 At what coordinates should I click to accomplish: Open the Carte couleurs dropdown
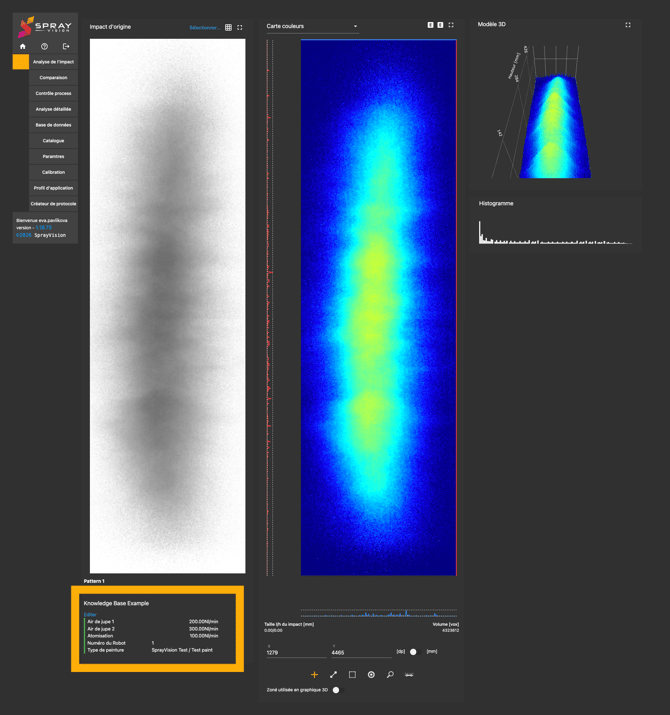(x=312, y=27)
